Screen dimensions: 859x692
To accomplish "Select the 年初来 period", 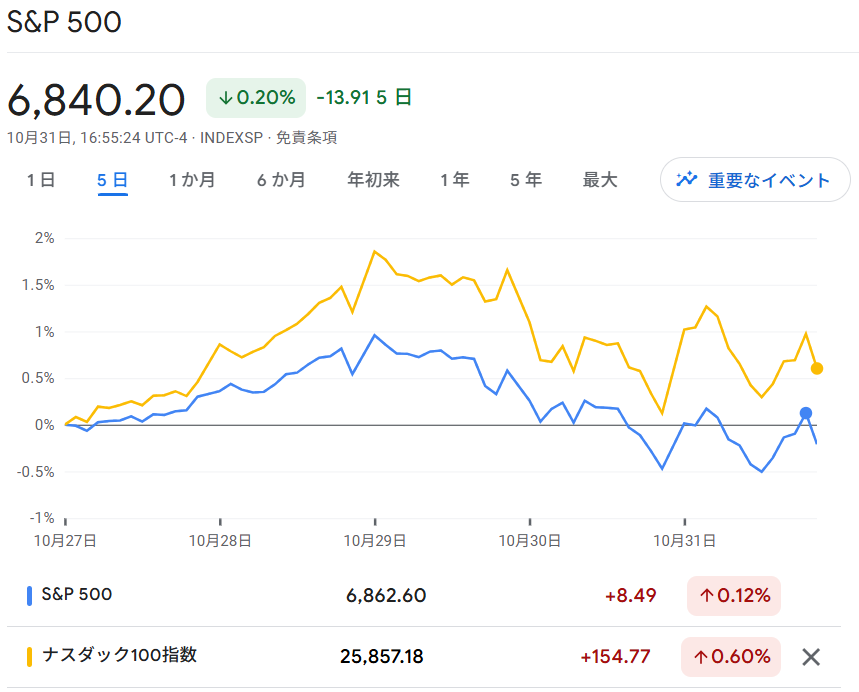I will pos(374,179).
